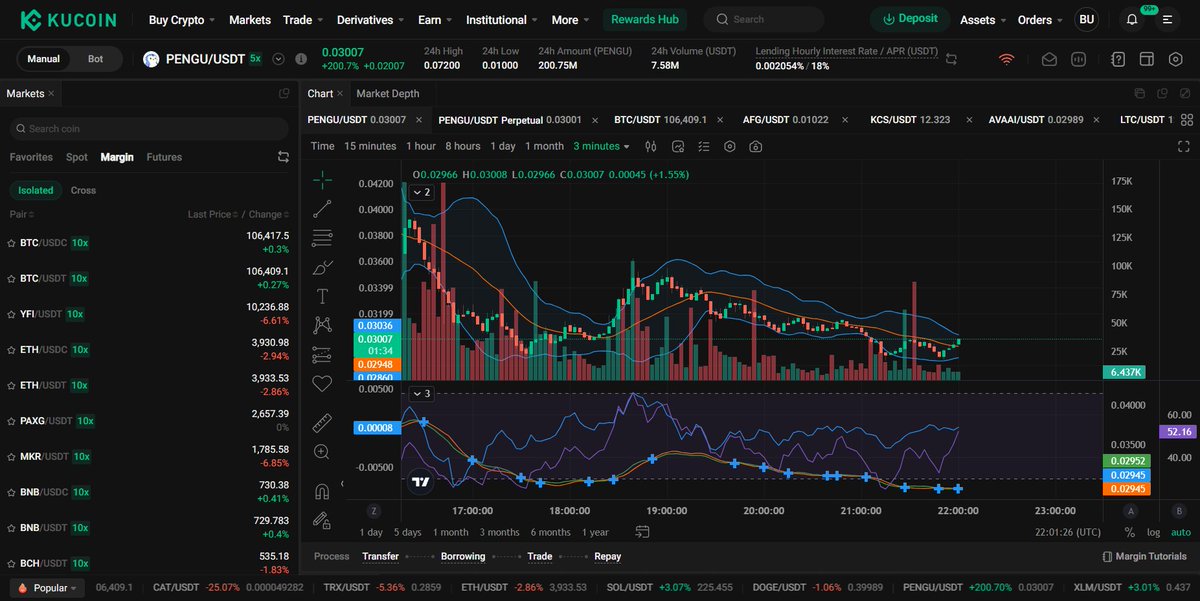
Task: Select the text annotation tool
Action: pos(322,295)
